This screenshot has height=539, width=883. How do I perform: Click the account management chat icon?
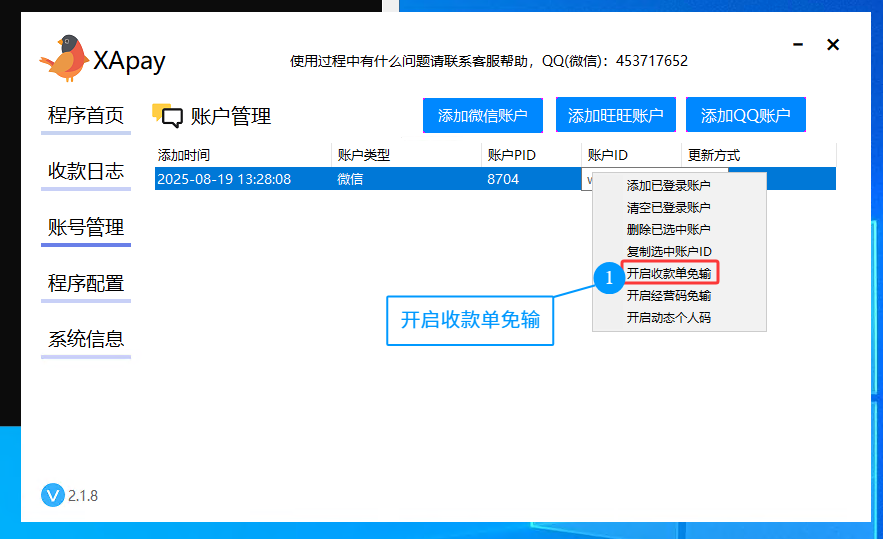point(168,116)
